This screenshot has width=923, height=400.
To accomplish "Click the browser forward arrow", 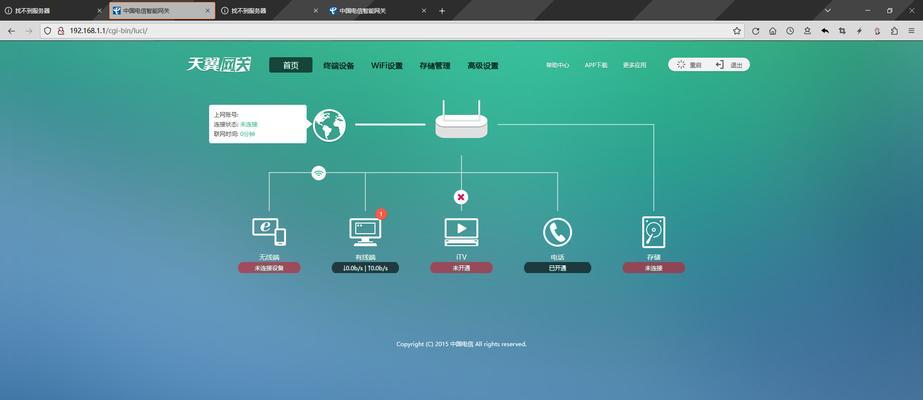I will [28, 31].
